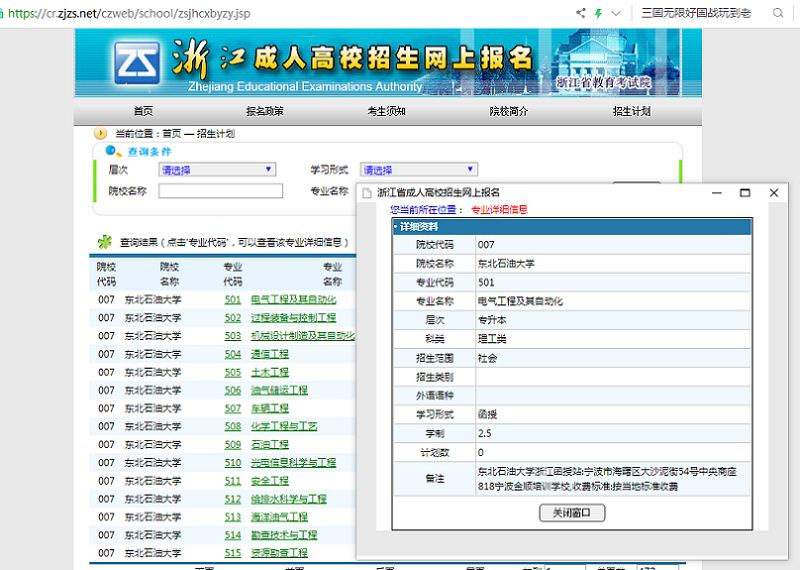The width and height of the screenshot is (800, 570).
Task: Open the 层次 dropdown
Action: coord(217,169)
